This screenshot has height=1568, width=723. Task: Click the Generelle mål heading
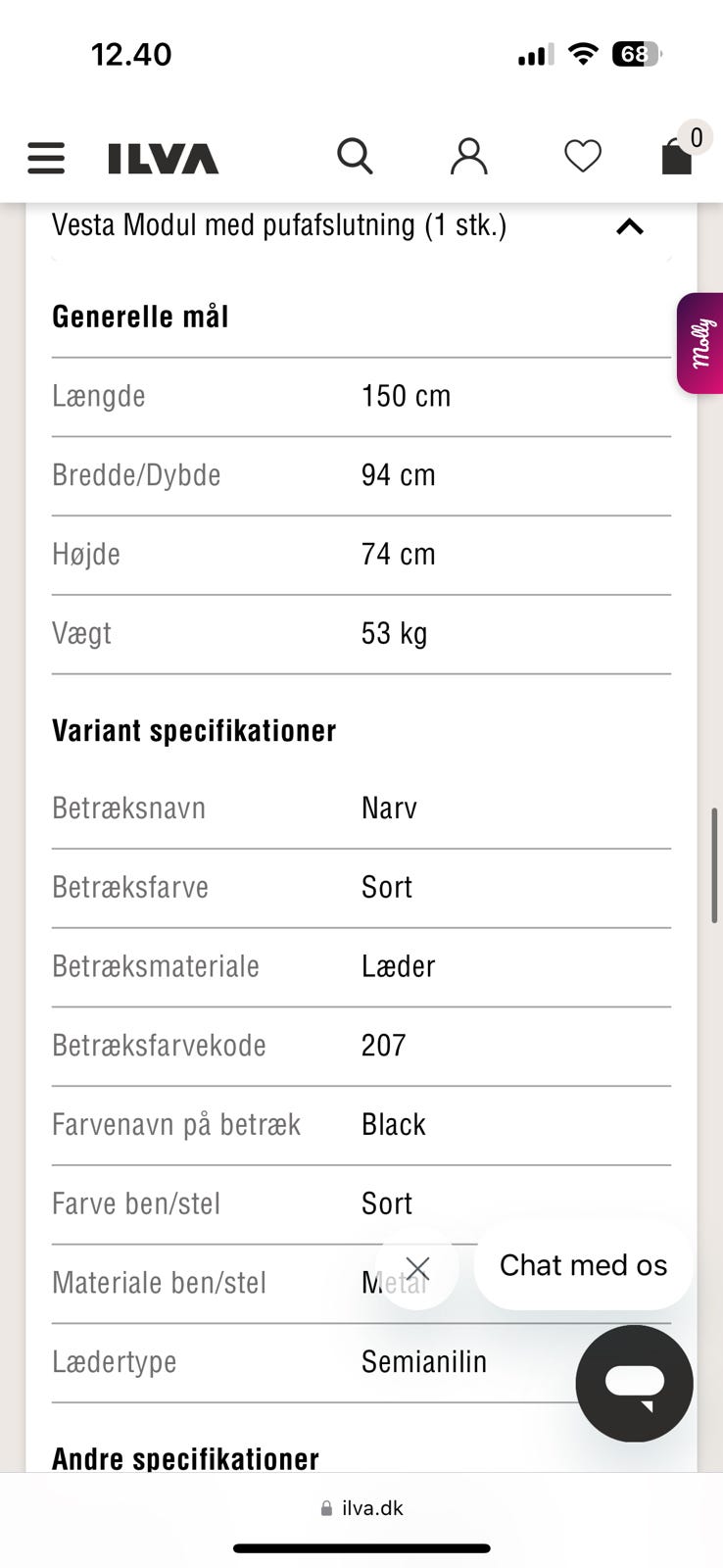[140, 317]
